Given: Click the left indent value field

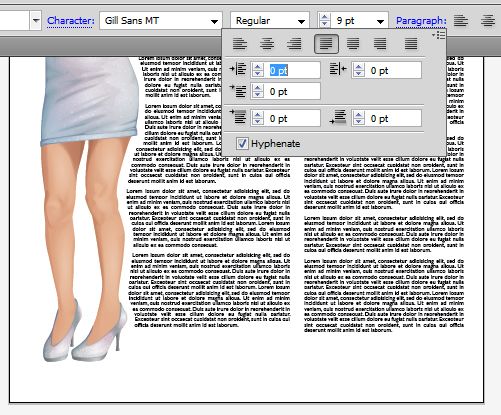Looking at the screenshot, I should [293, 70].
